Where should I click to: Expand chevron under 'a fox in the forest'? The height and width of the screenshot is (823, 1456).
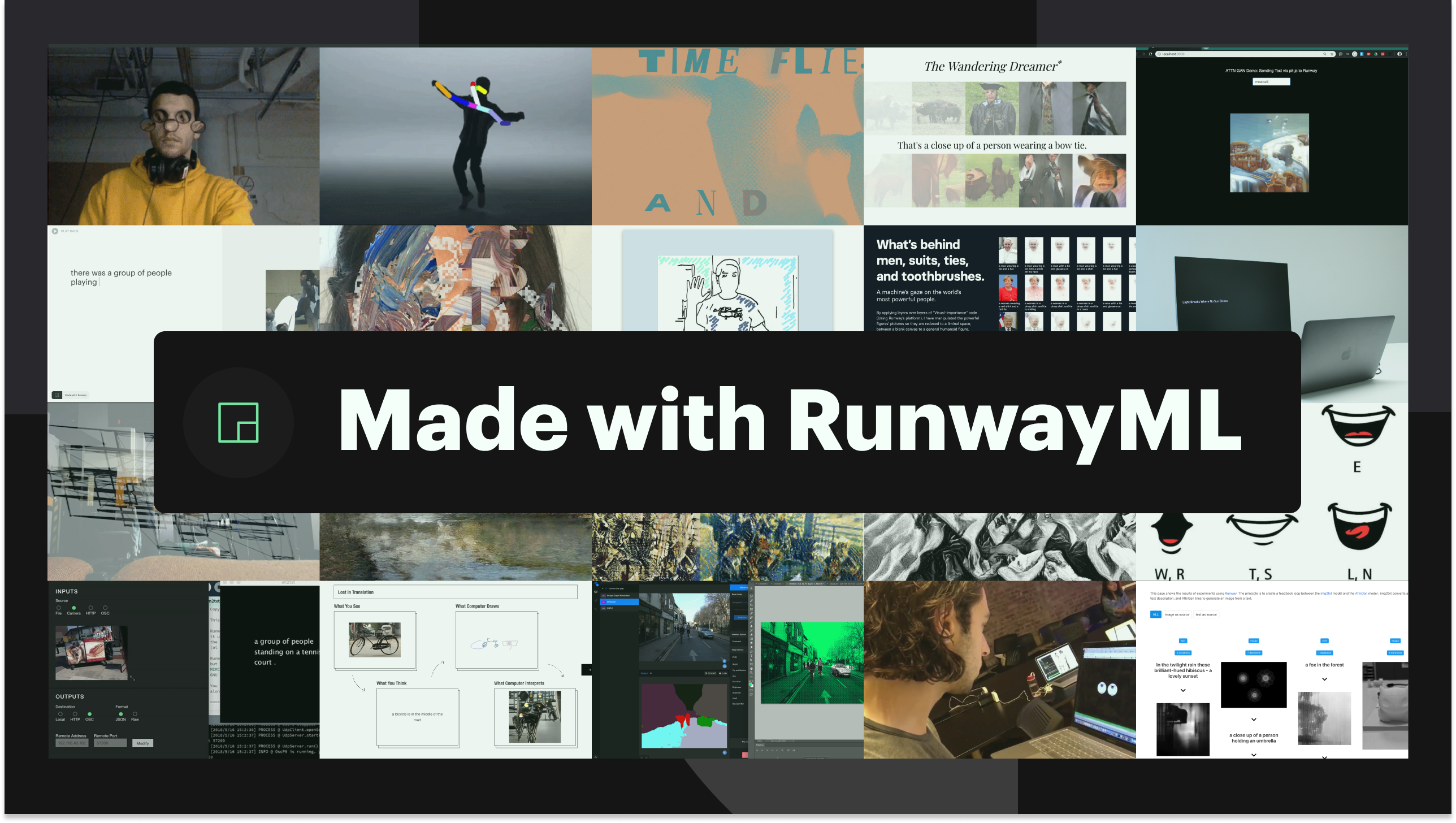1324,679
